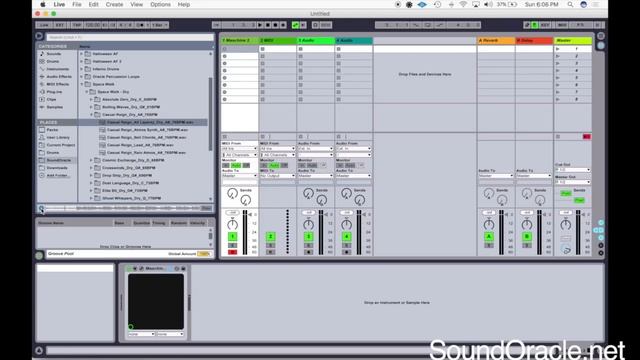This screenshot has height=360, width=640.
Task: Set Monitor to Auto on Maschine 2 track
Action: point(236,165)
